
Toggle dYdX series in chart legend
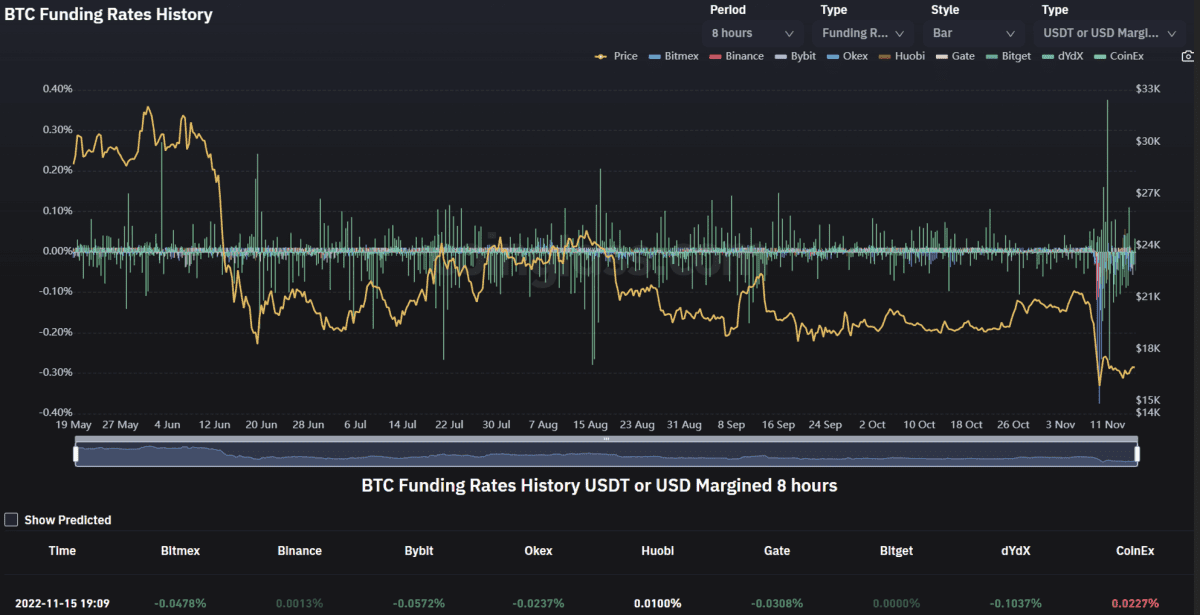pos(1062,56)
